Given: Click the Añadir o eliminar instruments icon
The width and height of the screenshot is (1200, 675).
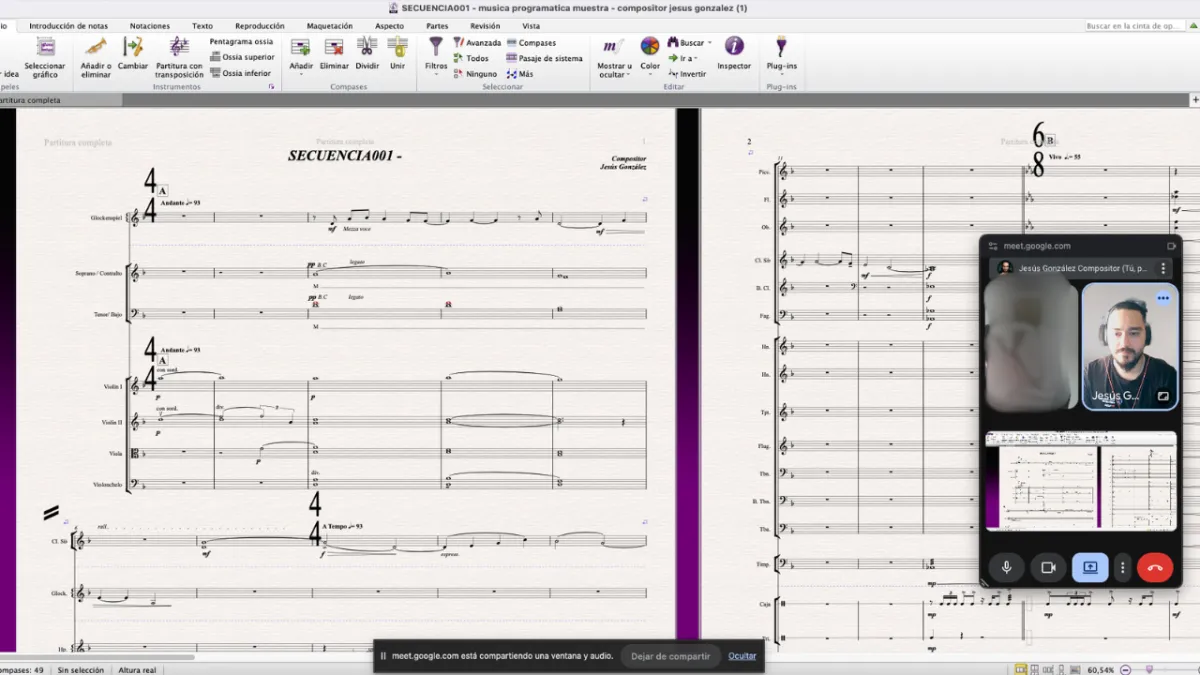Looking at the screenshot, I should pos(96,48).
